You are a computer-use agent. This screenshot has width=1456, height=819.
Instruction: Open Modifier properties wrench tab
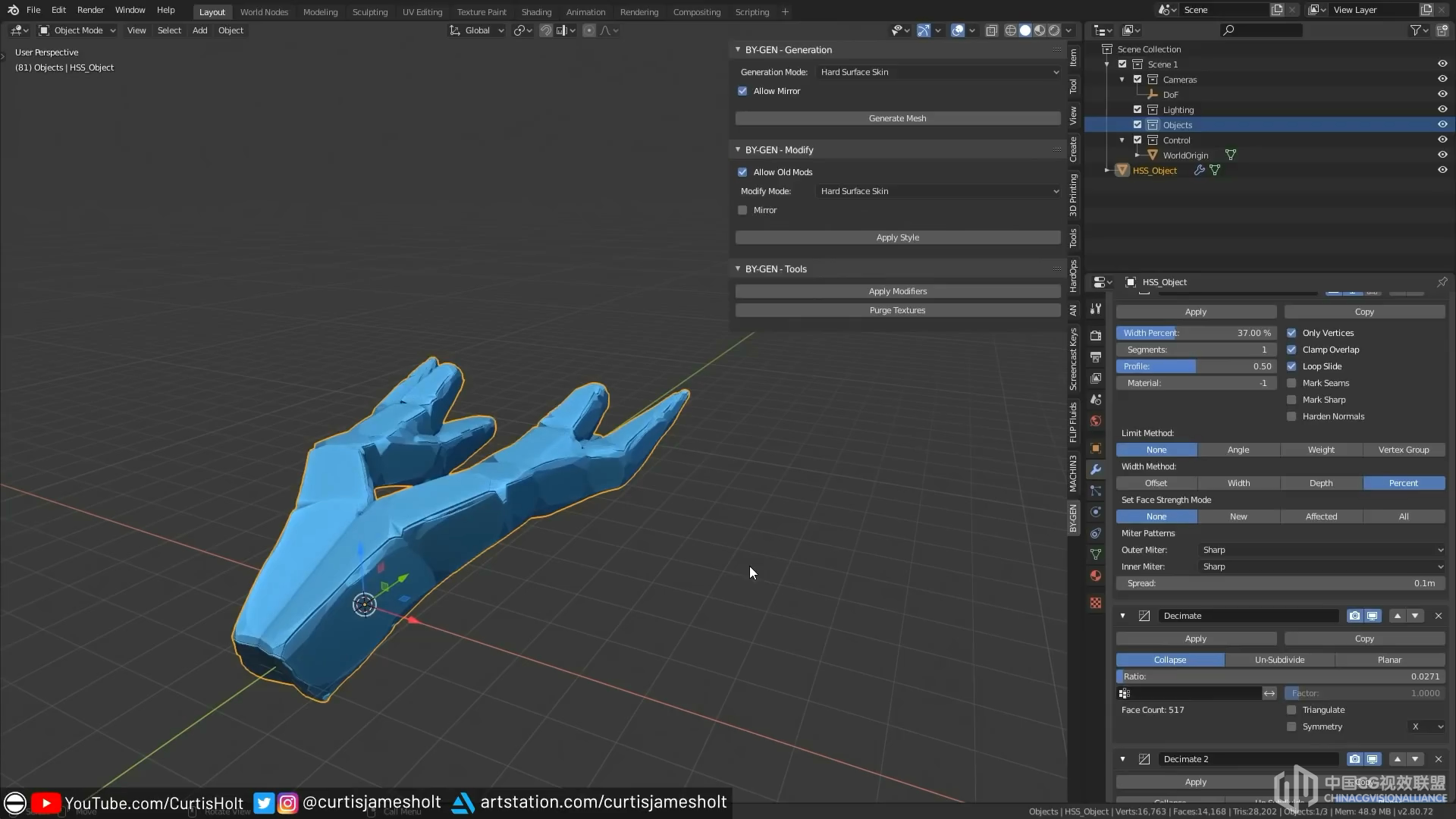pyautogui.click(x=1096, y=469)
